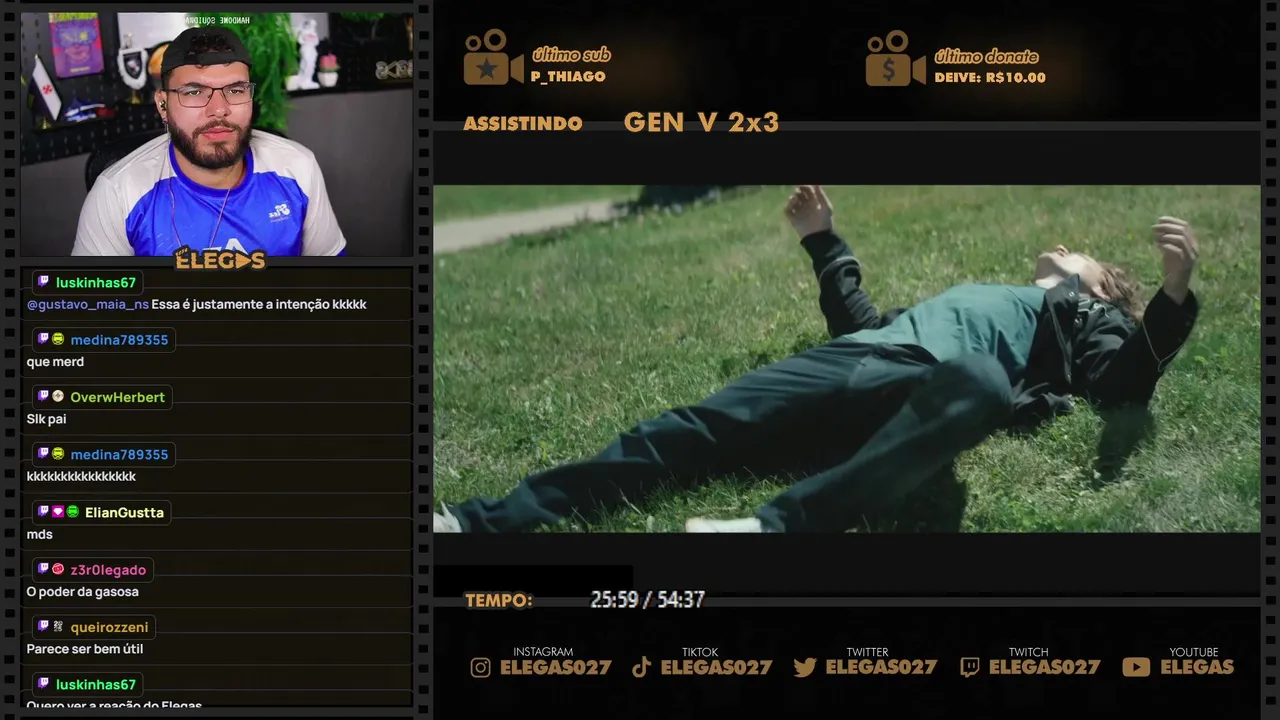
Task: Click the title 'GEN V 2x3'
Action: tap(701, 123)
